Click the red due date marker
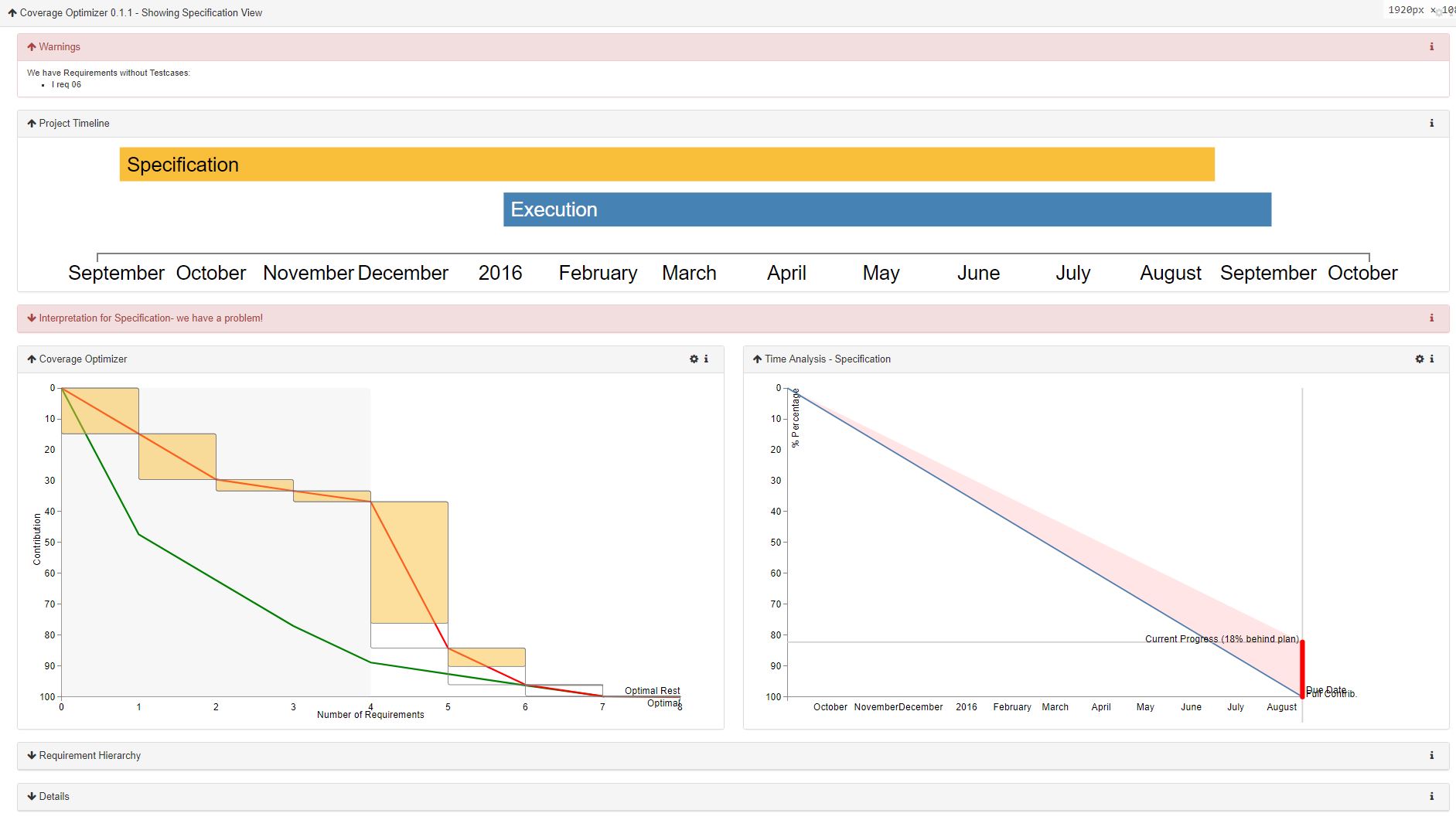Screen dimensions: 1456x820 click(1302, 669)
